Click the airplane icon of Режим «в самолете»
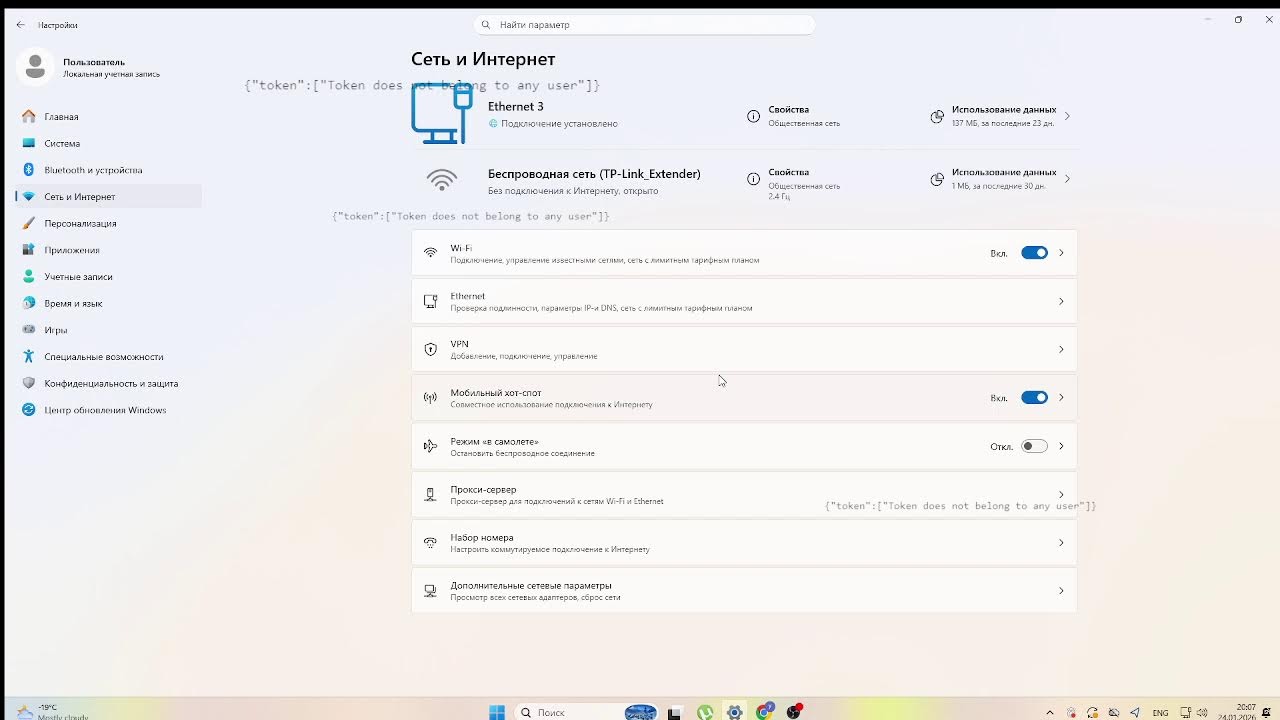Screen dimensions: 1280x720 (430, 446)
